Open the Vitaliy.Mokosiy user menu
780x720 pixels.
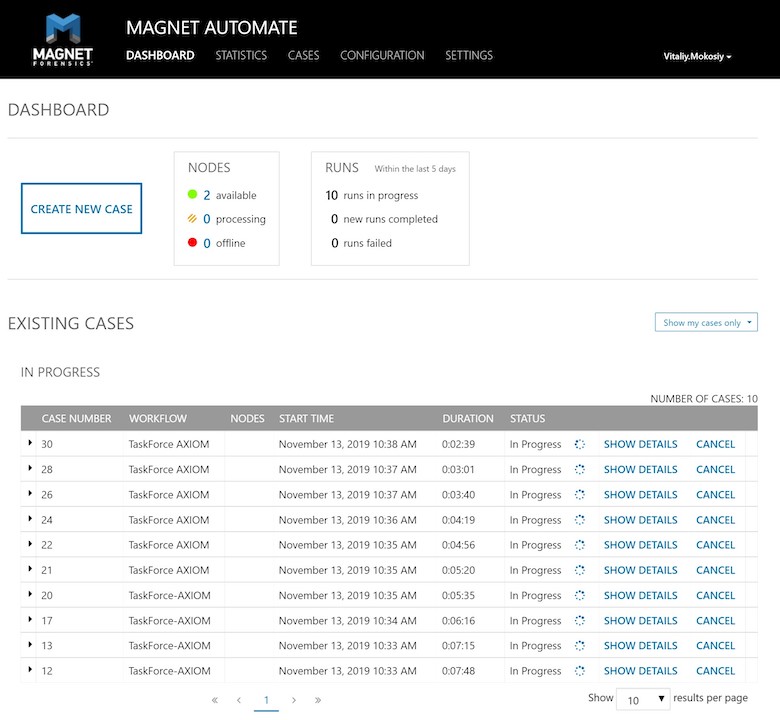tap(697, 56)
